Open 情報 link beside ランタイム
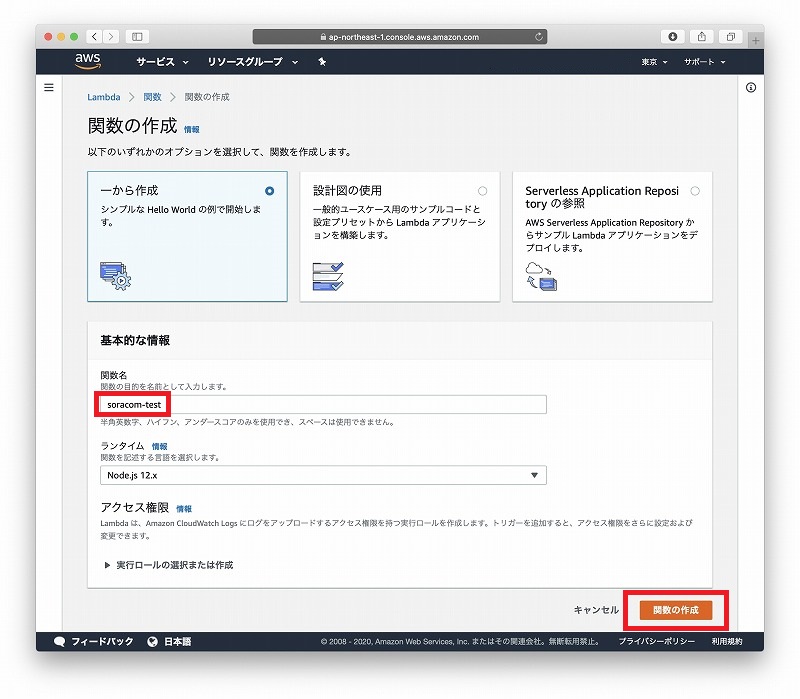The width and height of the screenshot is (800, 699). coord(159,446)
